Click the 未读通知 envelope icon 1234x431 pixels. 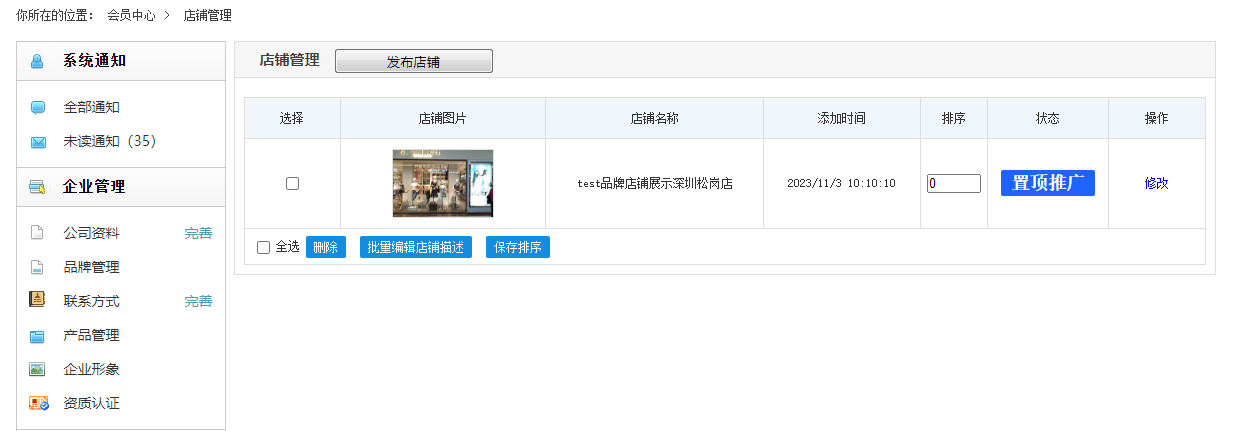(x=38, y=142)
